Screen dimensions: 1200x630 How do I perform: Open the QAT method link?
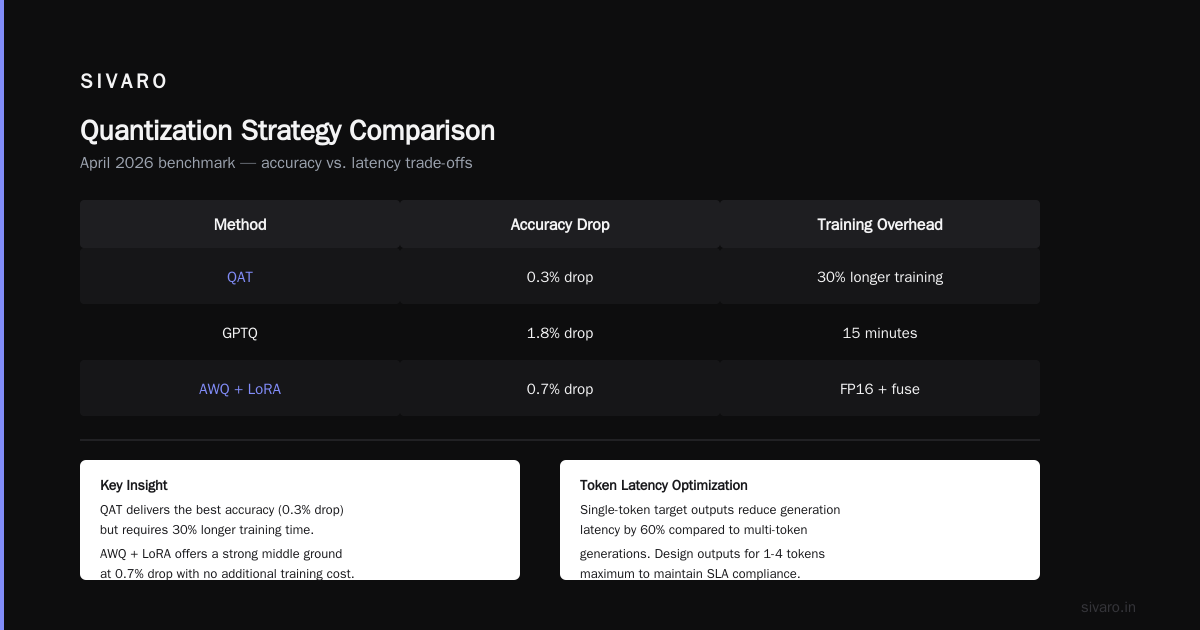click(x=240, y=277)
